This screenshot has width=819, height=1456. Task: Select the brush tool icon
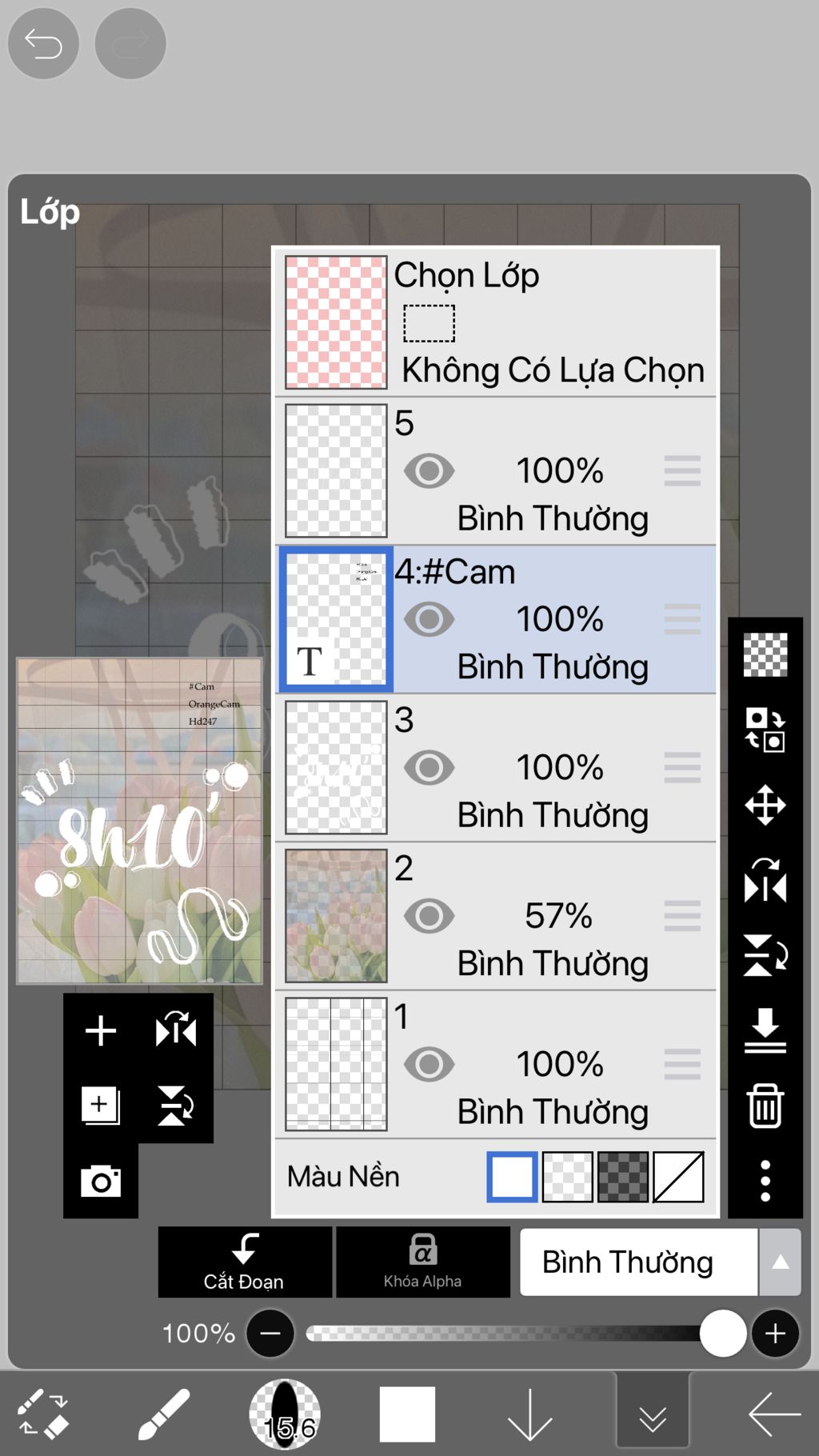pos(164,1414)
